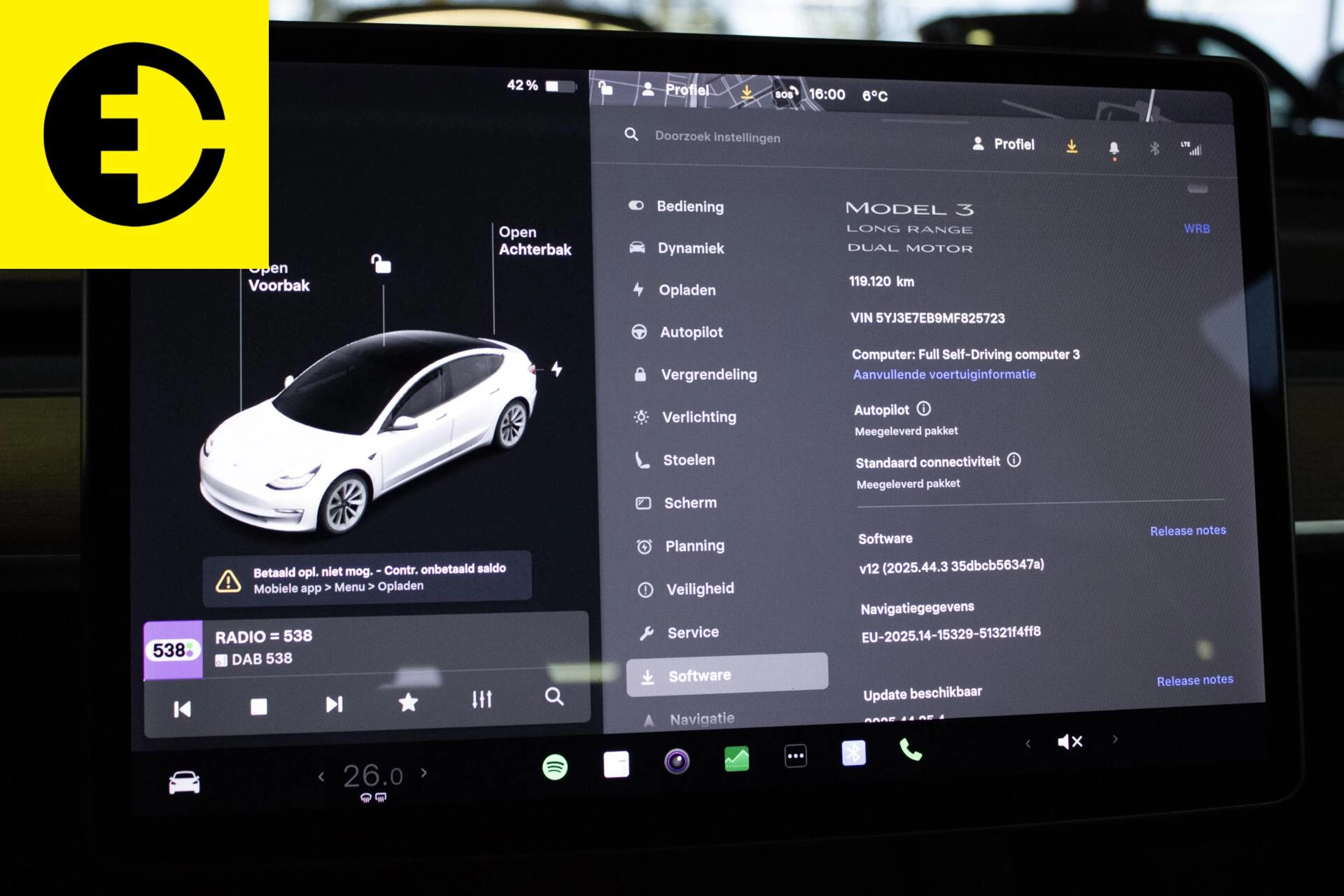Lower the cabin temperature with the left arrow

(323, 775)
